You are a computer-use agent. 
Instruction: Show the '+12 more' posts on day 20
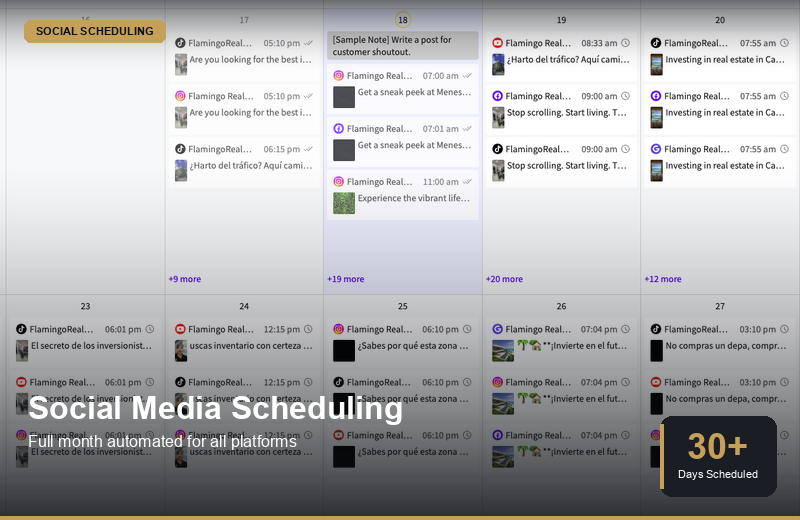point(663,279)
